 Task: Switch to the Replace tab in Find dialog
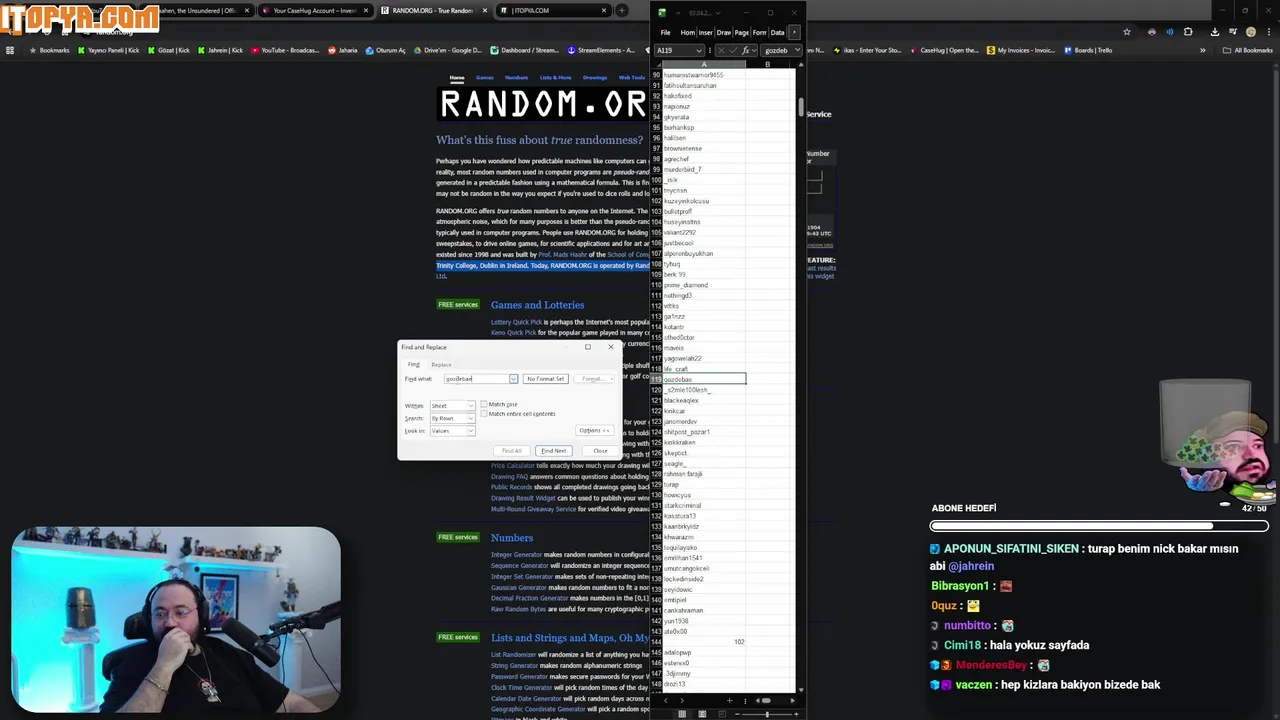tap(441, 365)
